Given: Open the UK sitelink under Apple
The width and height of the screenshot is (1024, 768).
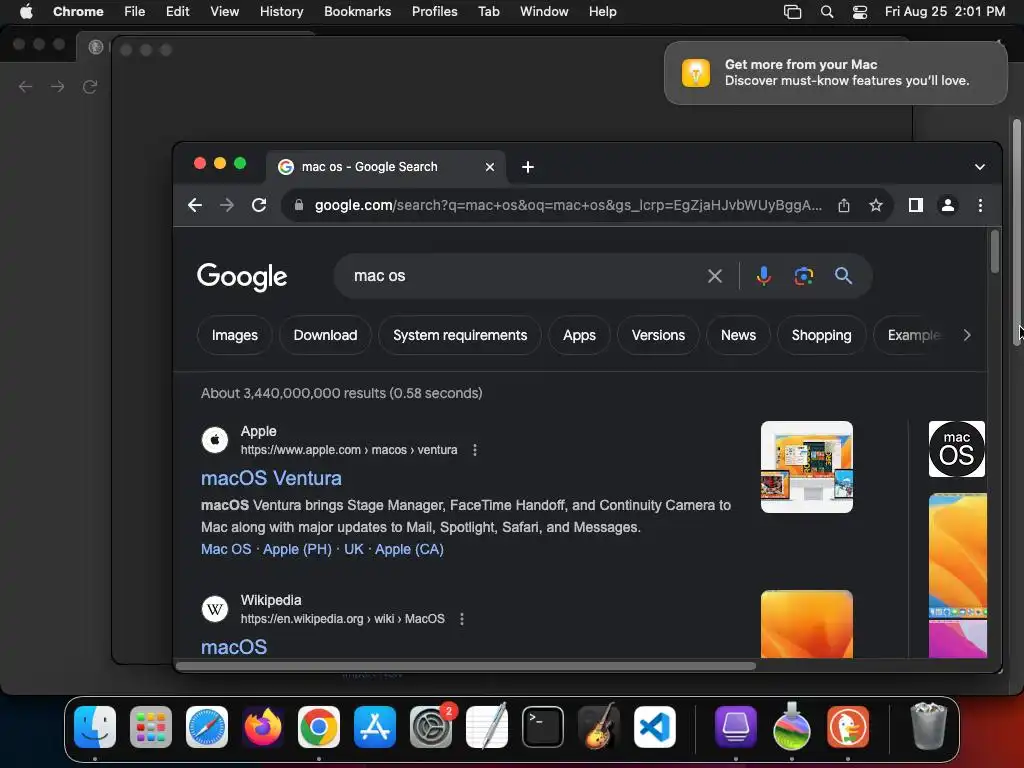Looking at the screenshot, I should tap(353, 549).
